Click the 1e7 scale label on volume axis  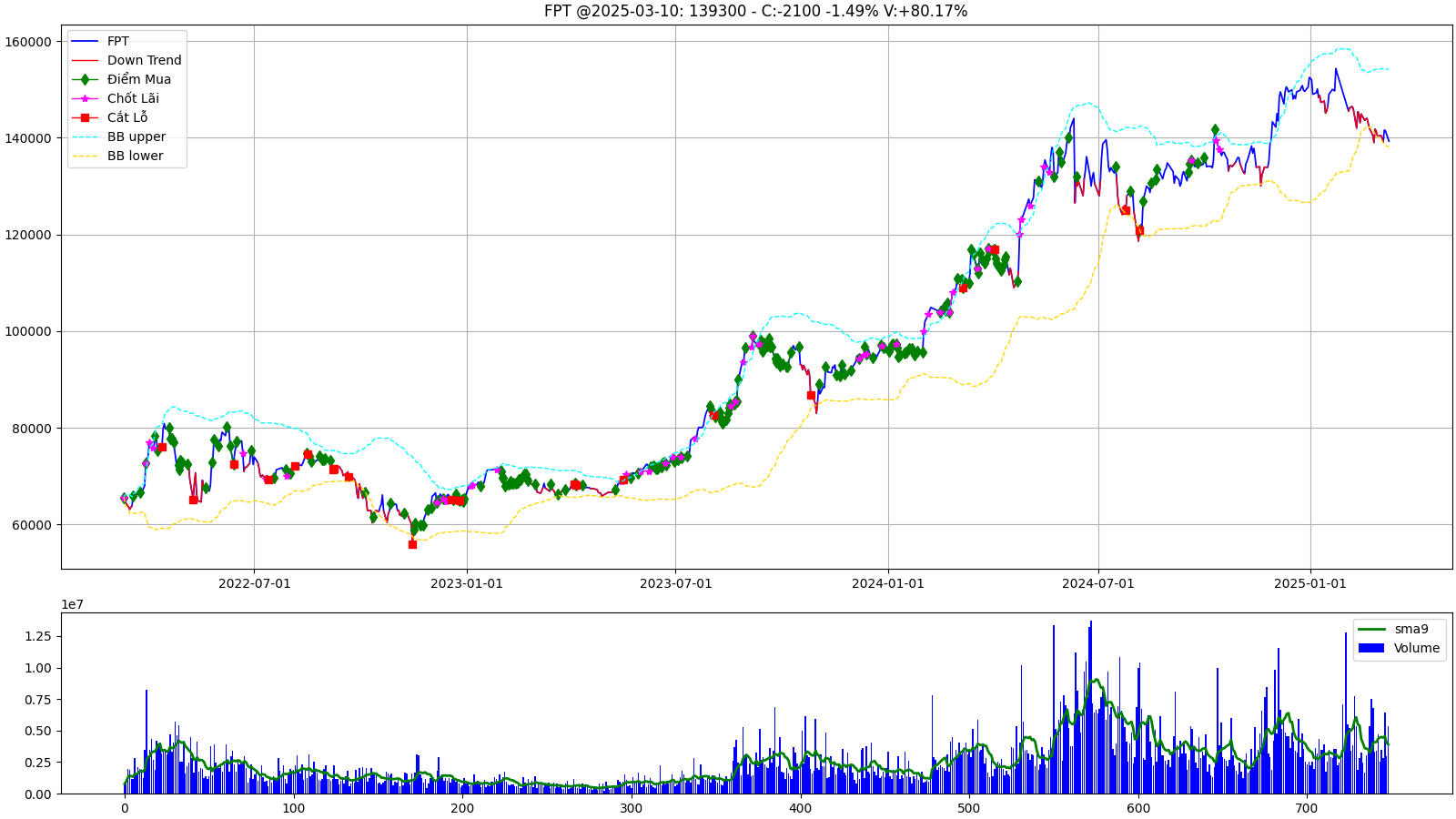(x=72, y=604)
